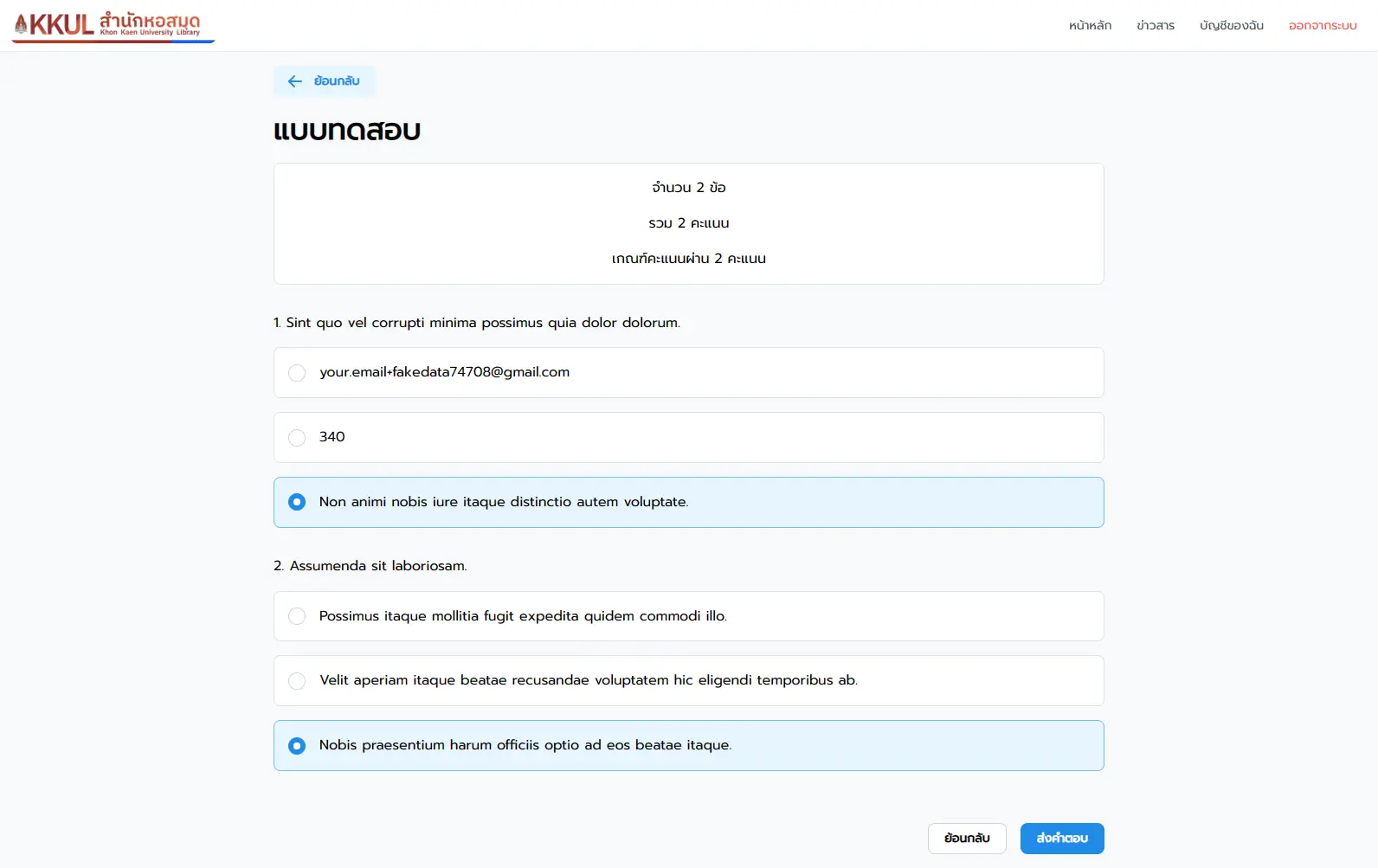Viewport: 1378px width, 868px height.
Task: Choose the 'Possimus itaque mollitia' radio option
Action: point(297,616)
